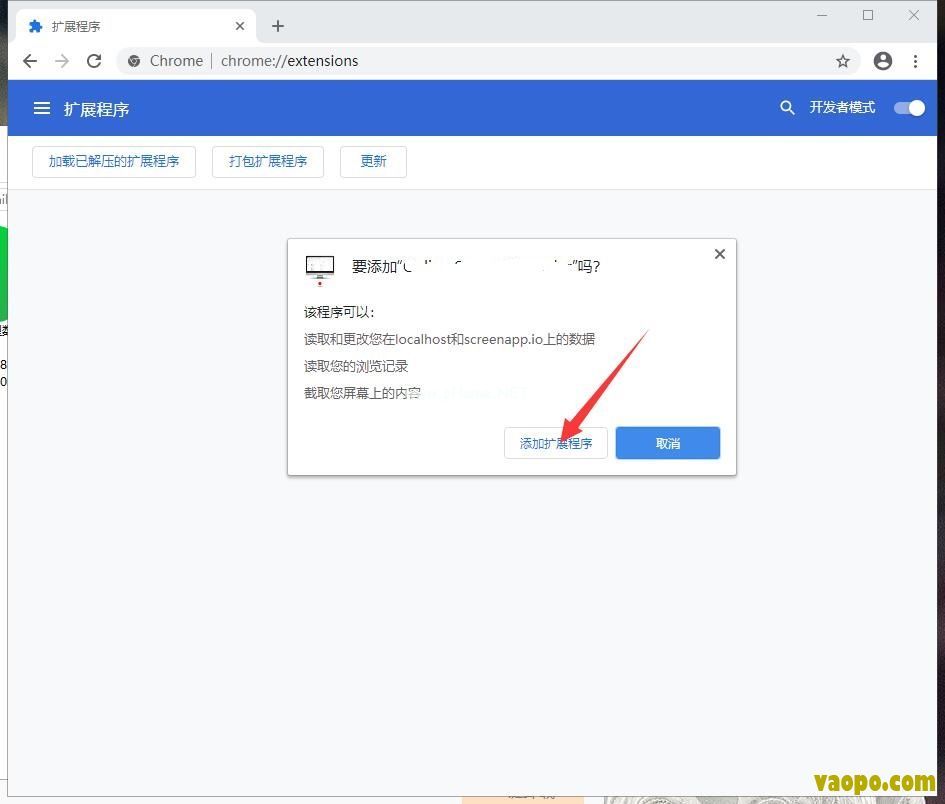Click the extension's monitor icon in the dialog
The image size is (945, 804).
[x=319, y=266]
